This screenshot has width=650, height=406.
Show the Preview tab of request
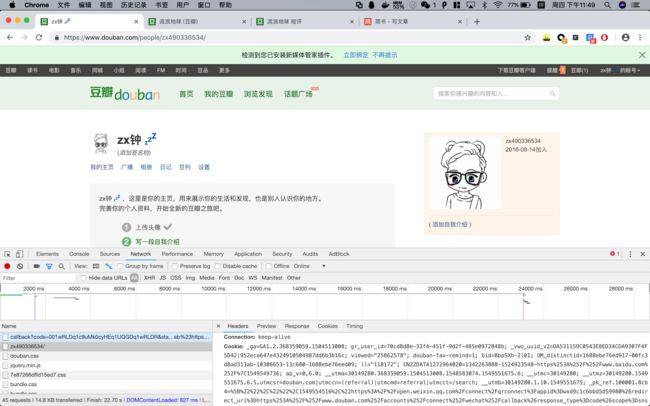[x=266, y=326]
